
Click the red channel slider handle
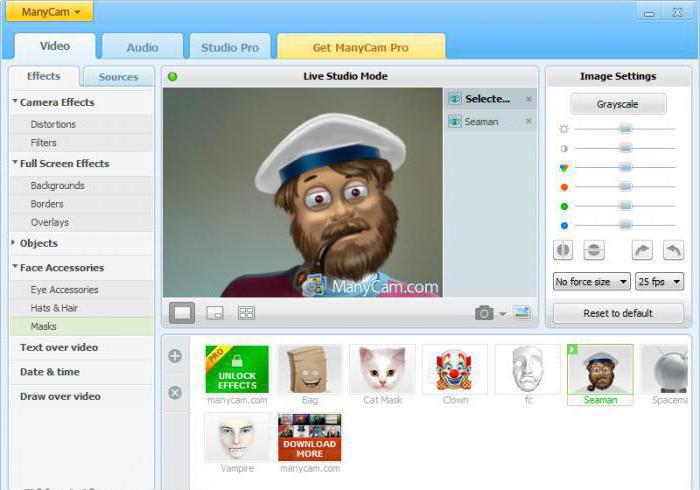coord(625,187)
